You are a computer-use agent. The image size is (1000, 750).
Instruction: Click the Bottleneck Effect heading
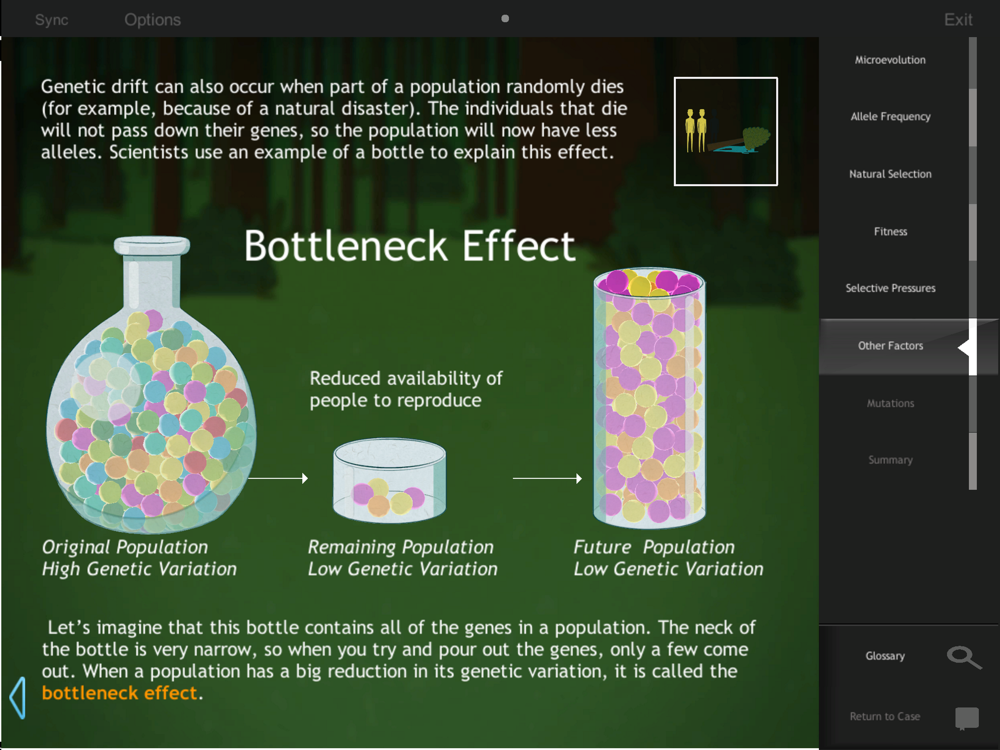[409, 246]
